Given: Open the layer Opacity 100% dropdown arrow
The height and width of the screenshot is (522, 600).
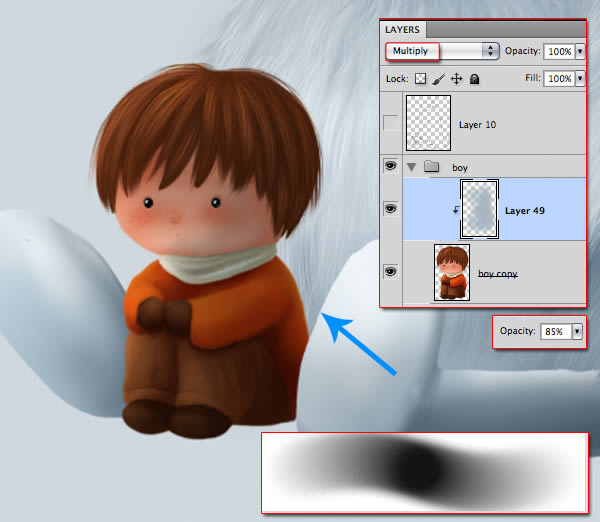Looking at the screenshot, I should point(580,51).
